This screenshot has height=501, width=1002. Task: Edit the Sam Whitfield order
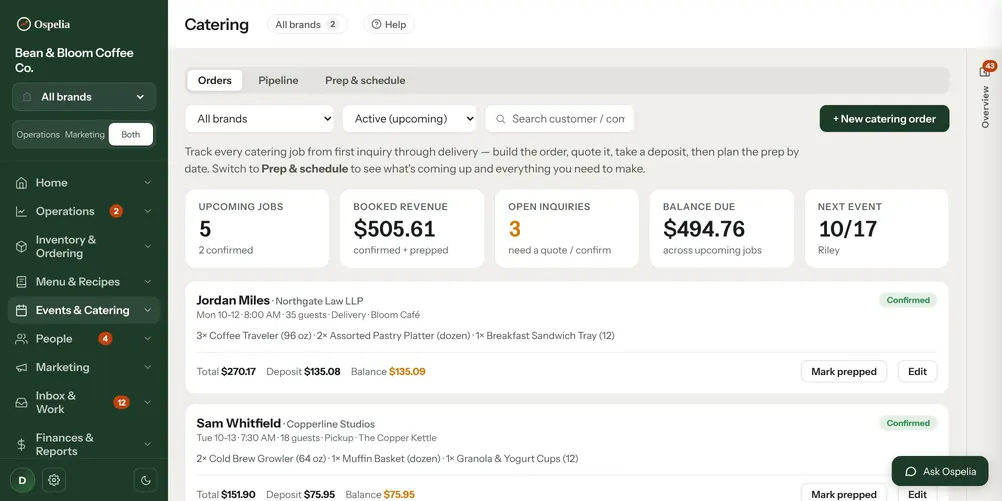click(x=917, y=494)
